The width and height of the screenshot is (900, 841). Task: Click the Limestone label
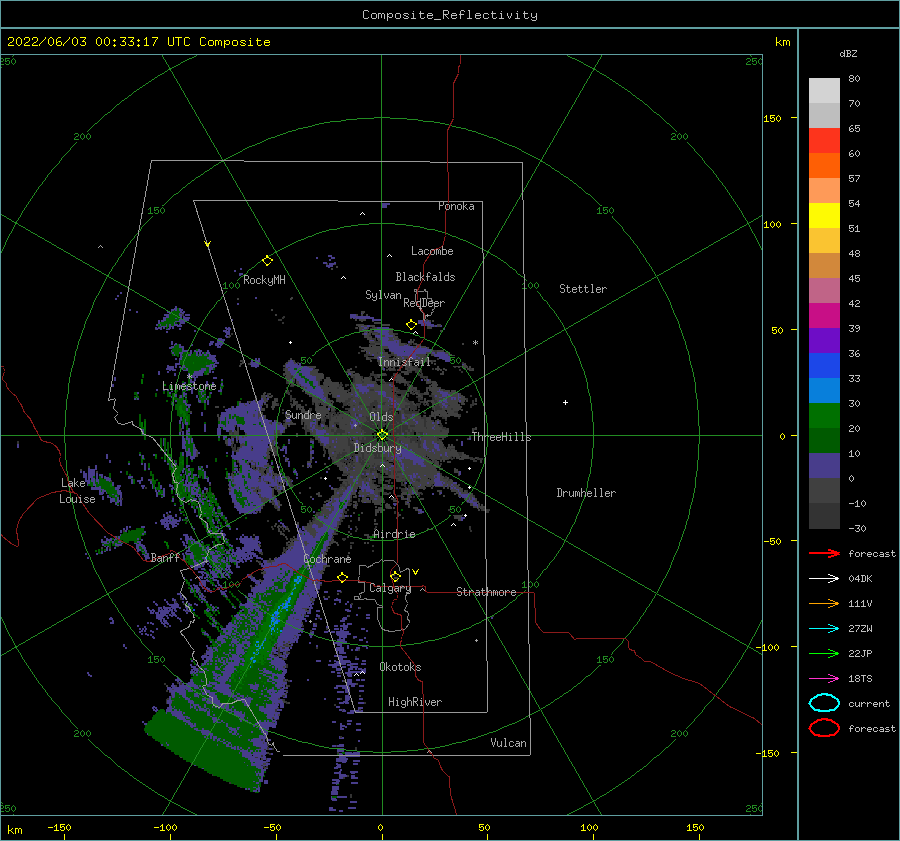(x=189, y=386)
